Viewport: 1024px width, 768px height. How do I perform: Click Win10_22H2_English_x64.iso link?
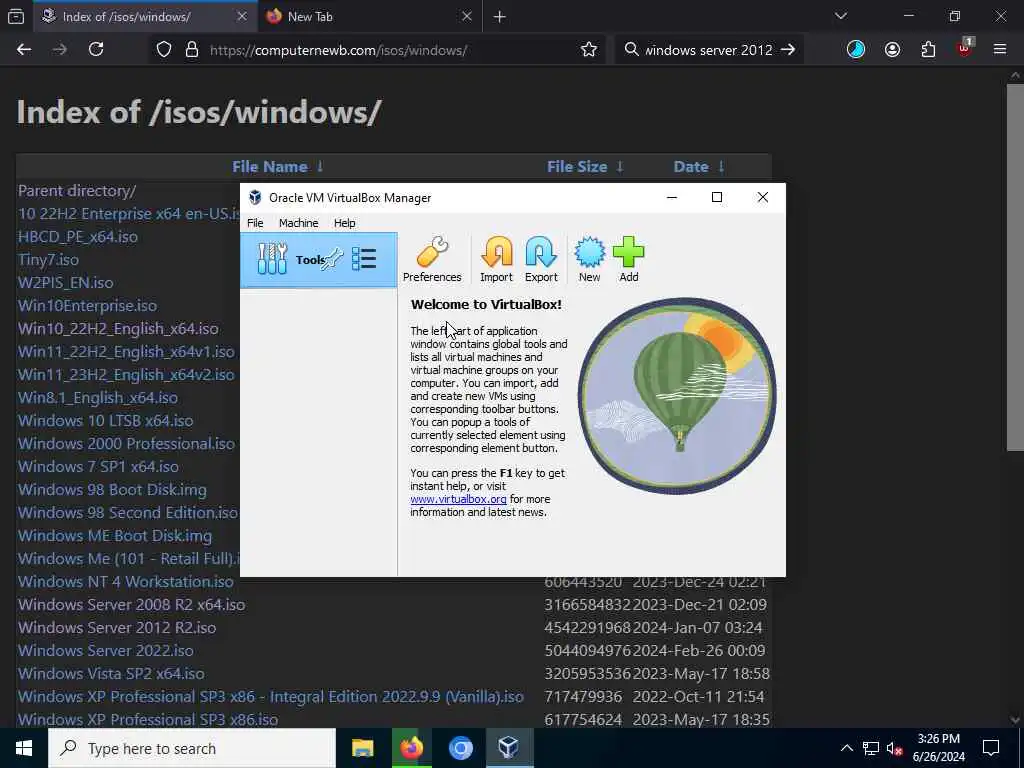[x=118, y=328]
